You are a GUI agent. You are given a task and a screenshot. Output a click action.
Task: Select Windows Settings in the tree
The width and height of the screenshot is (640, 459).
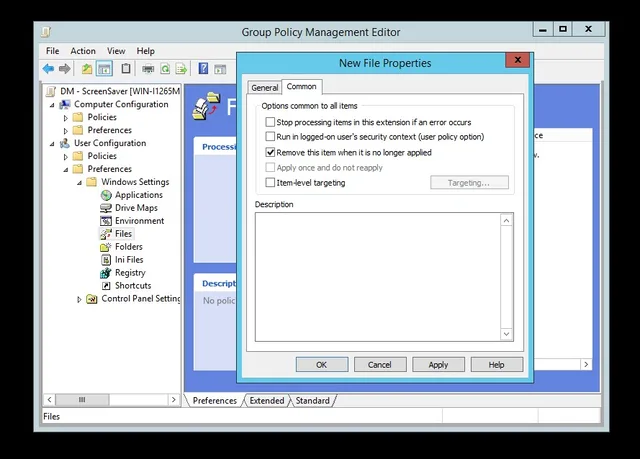click(x=135, y=182)
